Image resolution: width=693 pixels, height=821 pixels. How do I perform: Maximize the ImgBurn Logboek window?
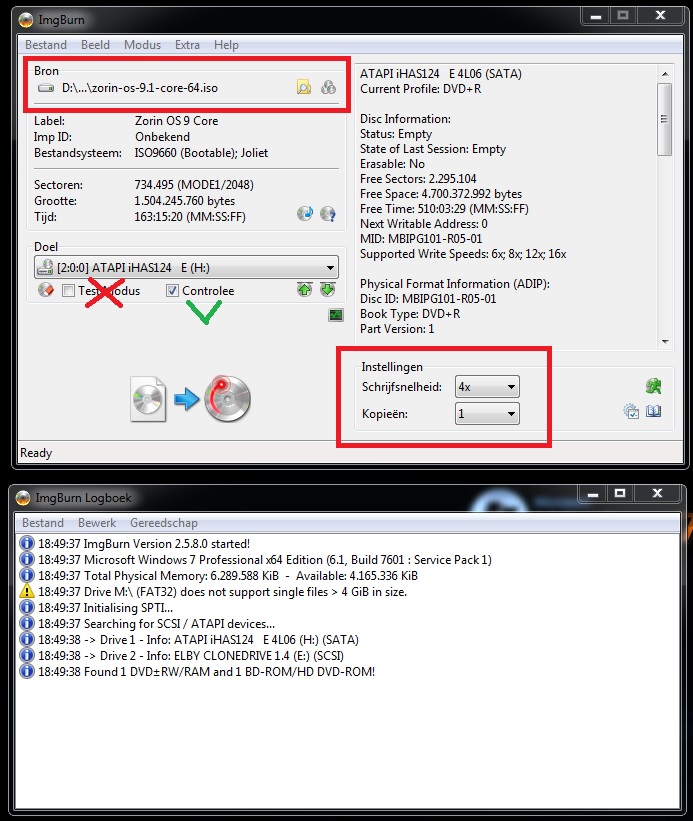[620, 493]
